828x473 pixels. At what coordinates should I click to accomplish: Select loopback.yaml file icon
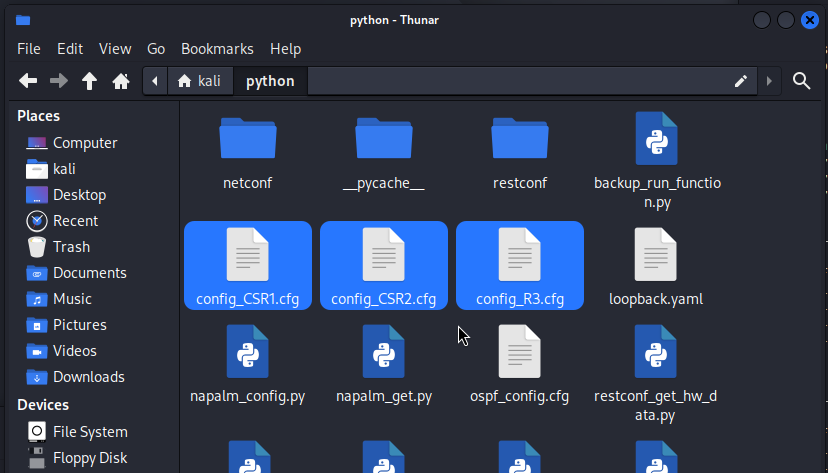point(655,254)
